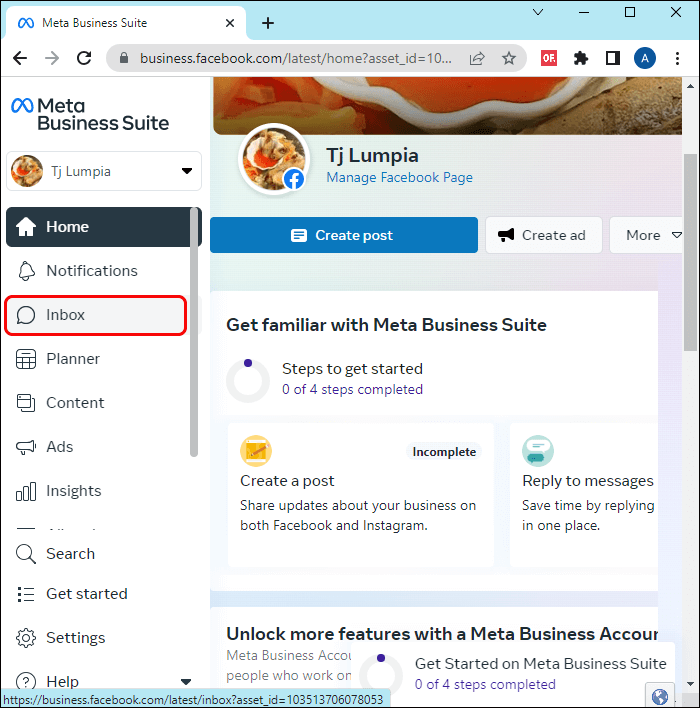Click the red OF extension icon
The image size is (700, 708).
click(x=549, y=58)
